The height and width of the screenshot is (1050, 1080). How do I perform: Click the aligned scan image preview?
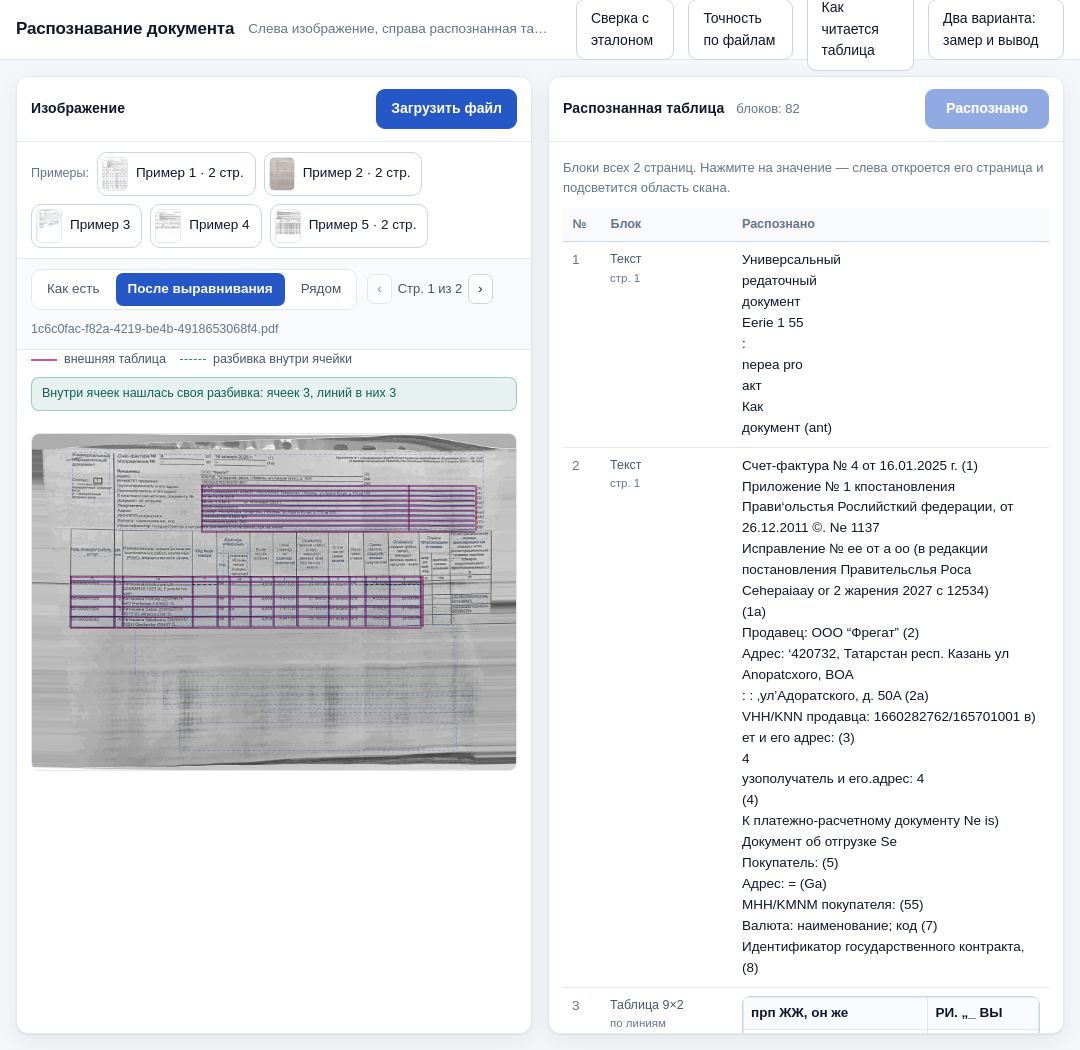(x=273, y=601)
